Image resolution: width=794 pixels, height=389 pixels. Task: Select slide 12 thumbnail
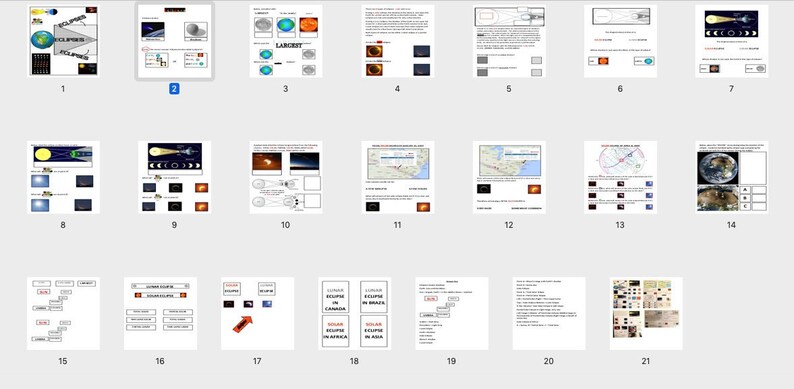click(509, 177)
